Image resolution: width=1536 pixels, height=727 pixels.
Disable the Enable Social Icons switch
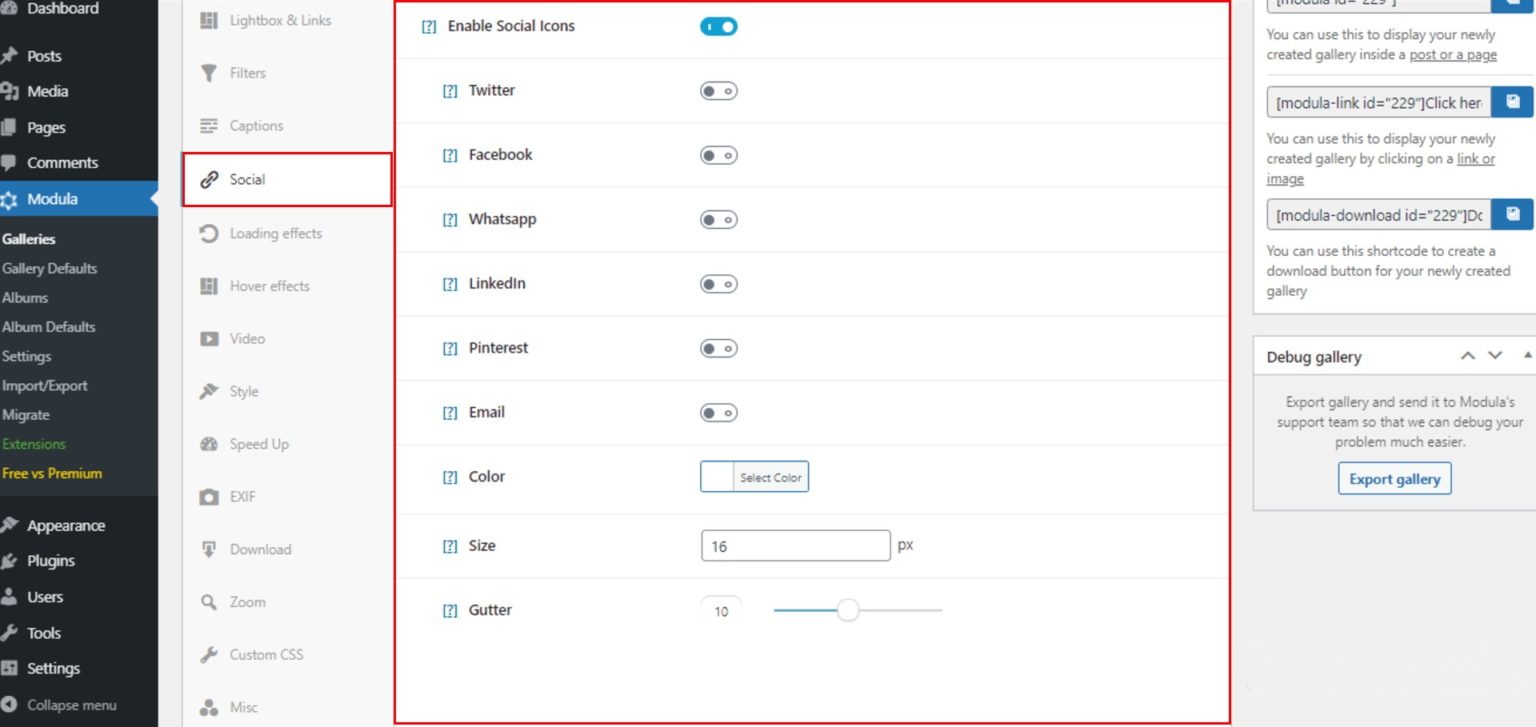click(718, 26)
